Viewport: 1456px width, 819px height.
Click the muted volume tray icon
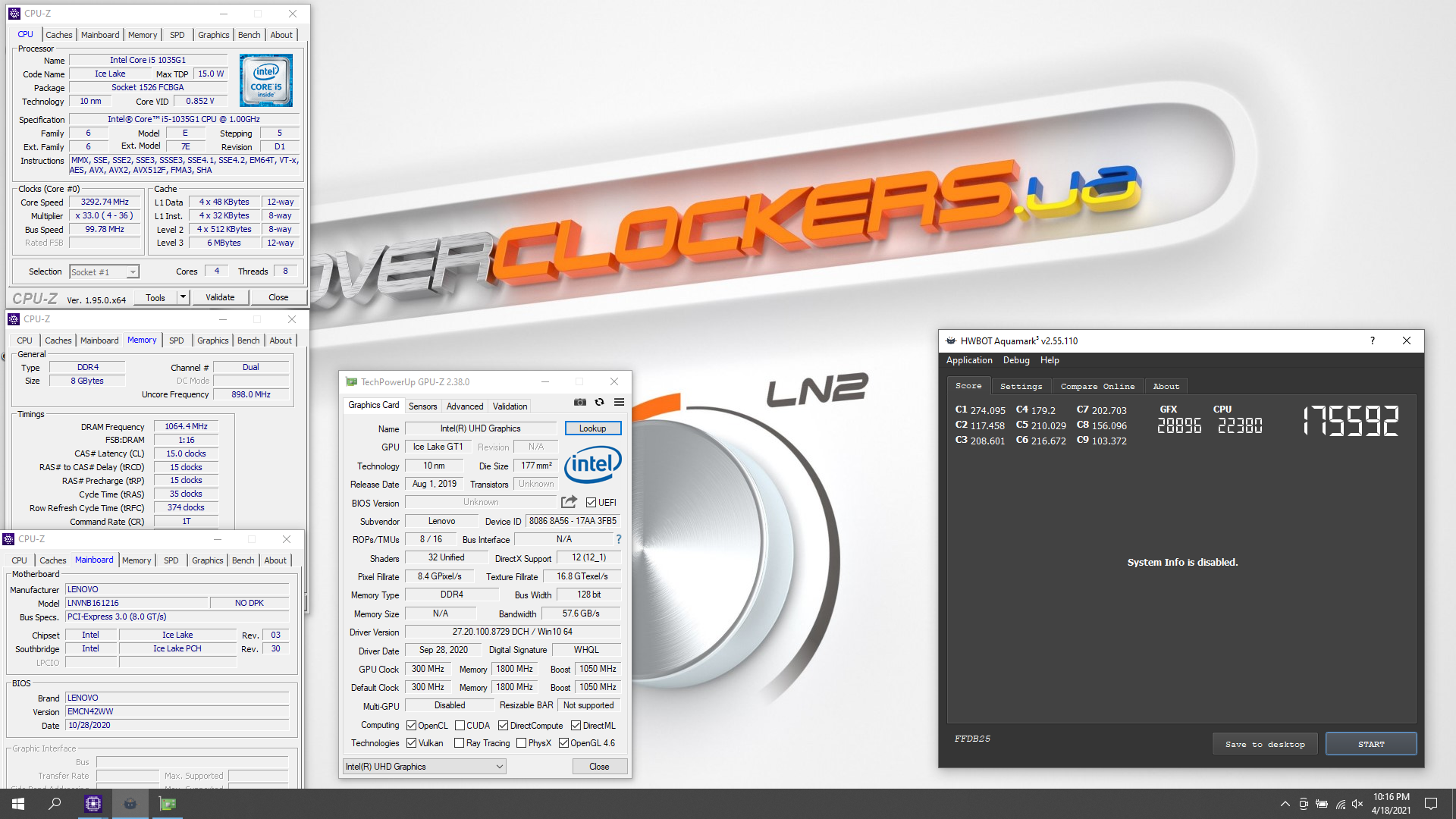(1357, 804)
